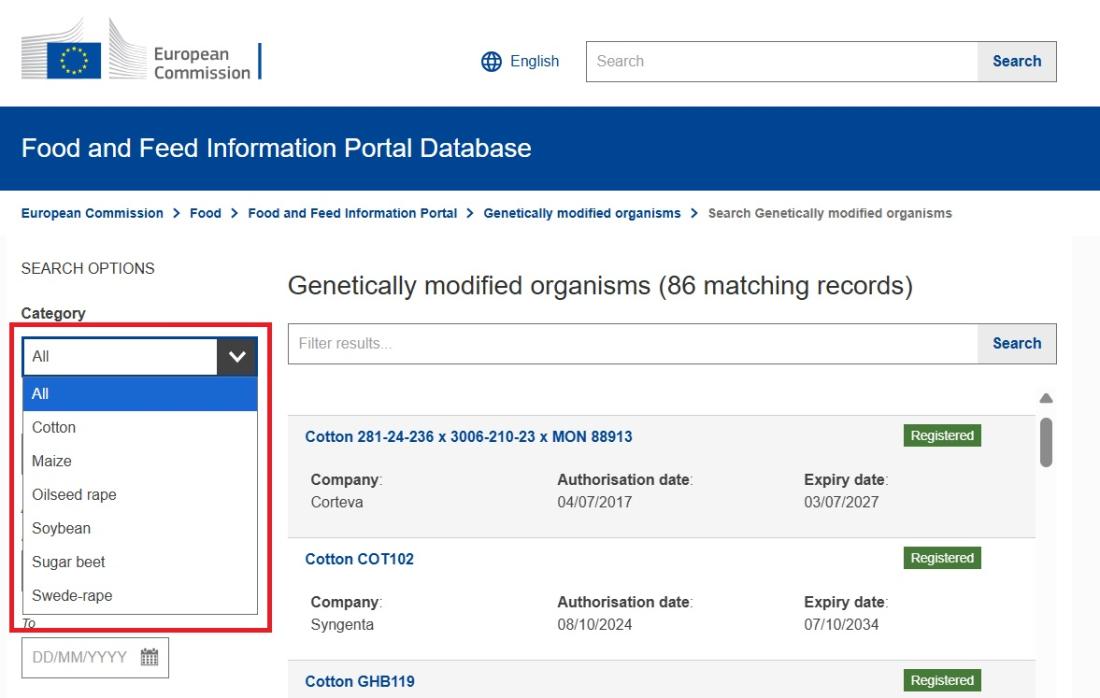
Task: Choose Maize in the Category dropdown
Action: pyautogui.click(x=52, y=461)
